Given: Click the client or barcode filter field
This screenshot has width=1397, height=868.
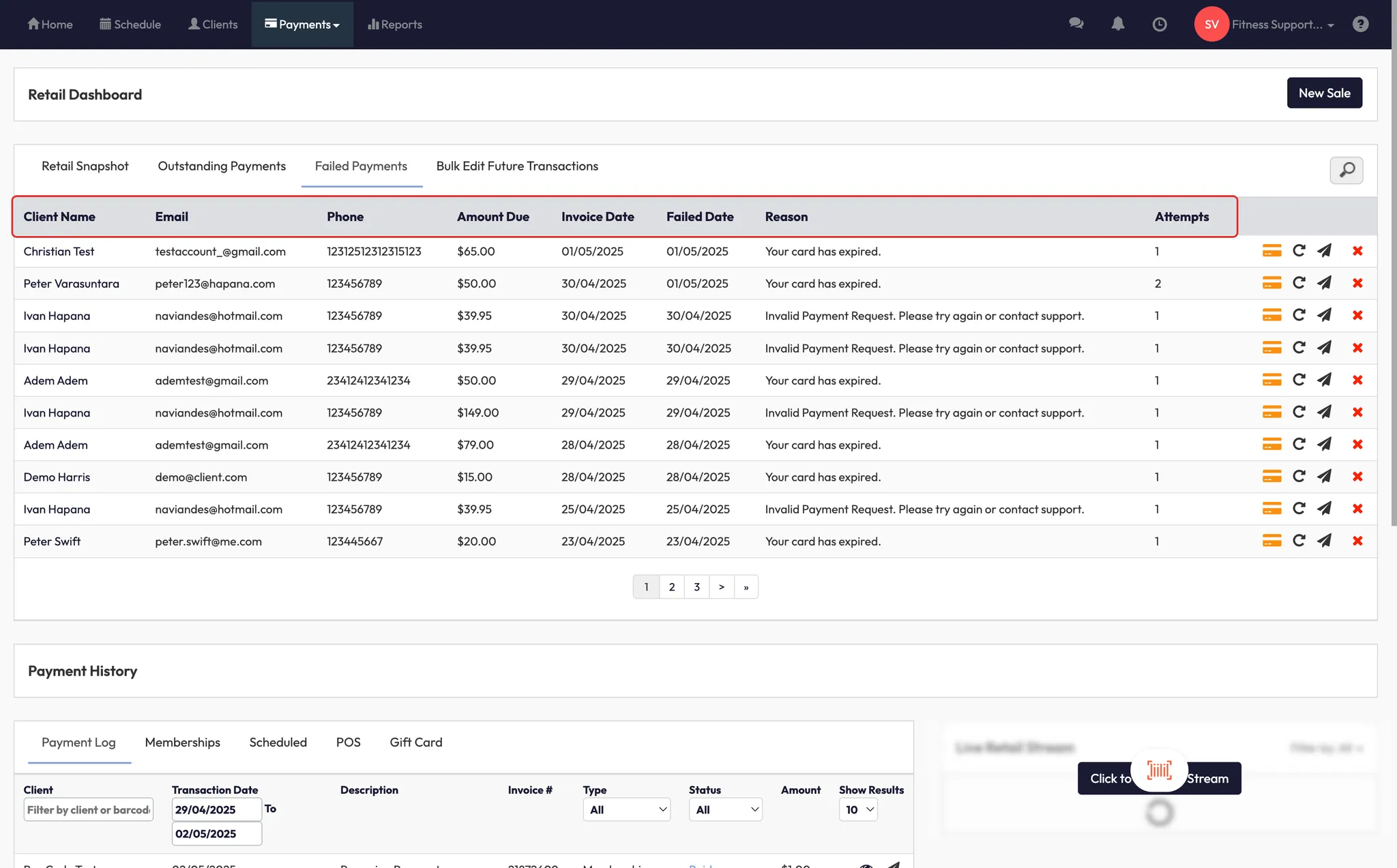Looking at the screenshot, I should click(x=88, y=810).
